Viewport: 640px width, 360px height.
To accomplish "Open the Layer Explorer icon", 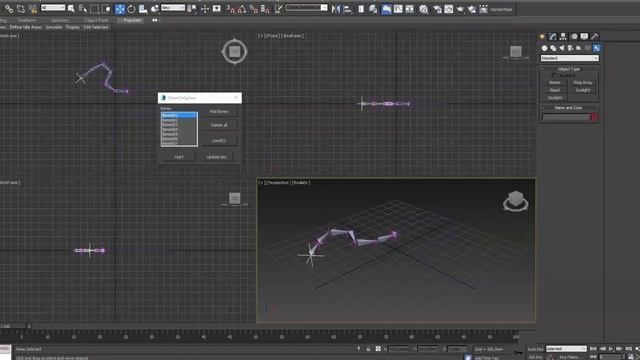I will pos(373,9).
